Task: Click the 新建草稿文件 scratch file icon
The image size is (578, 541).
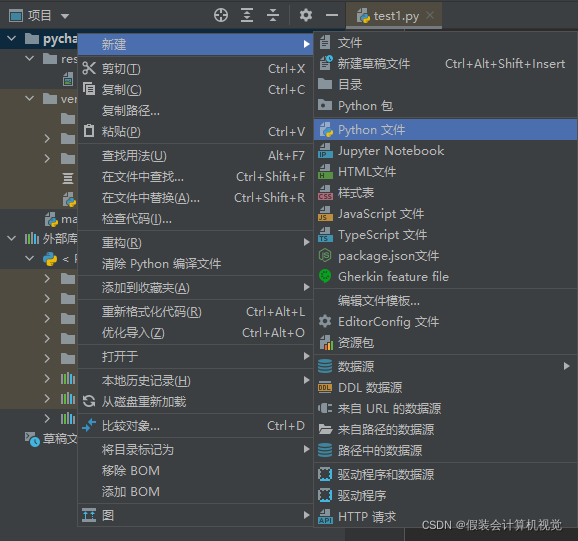Action: (x=325, y=63)
